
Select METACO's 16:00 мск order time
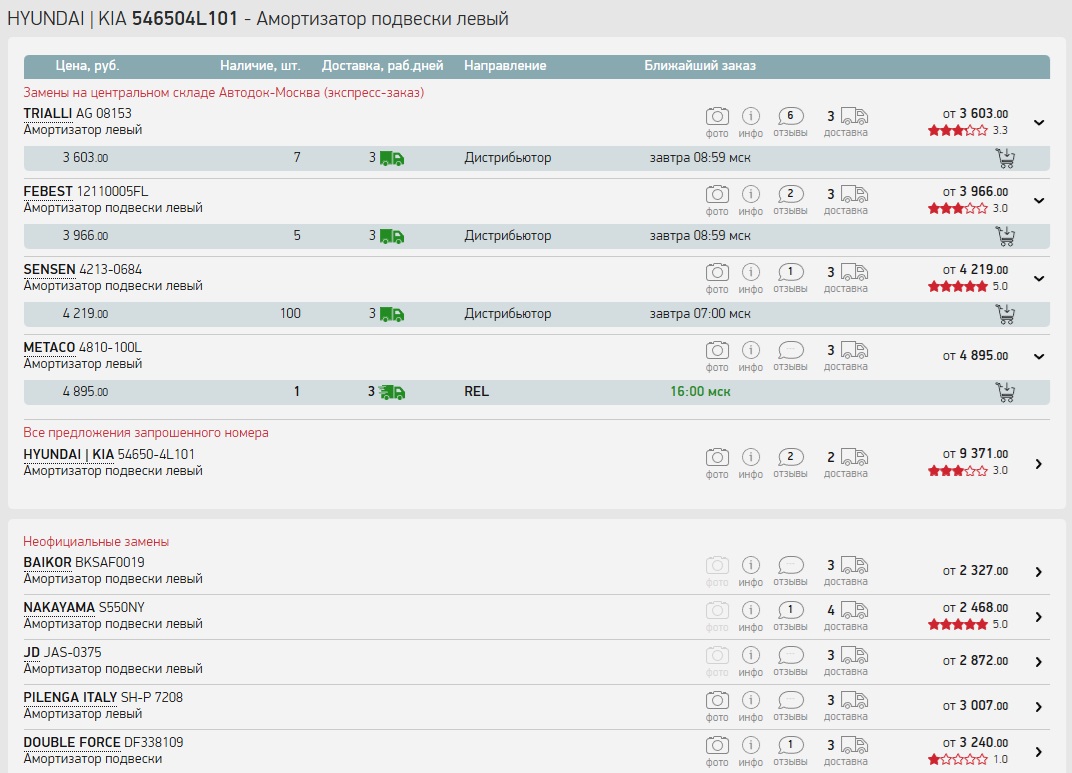pyautogui.click(x=700, y=392)
